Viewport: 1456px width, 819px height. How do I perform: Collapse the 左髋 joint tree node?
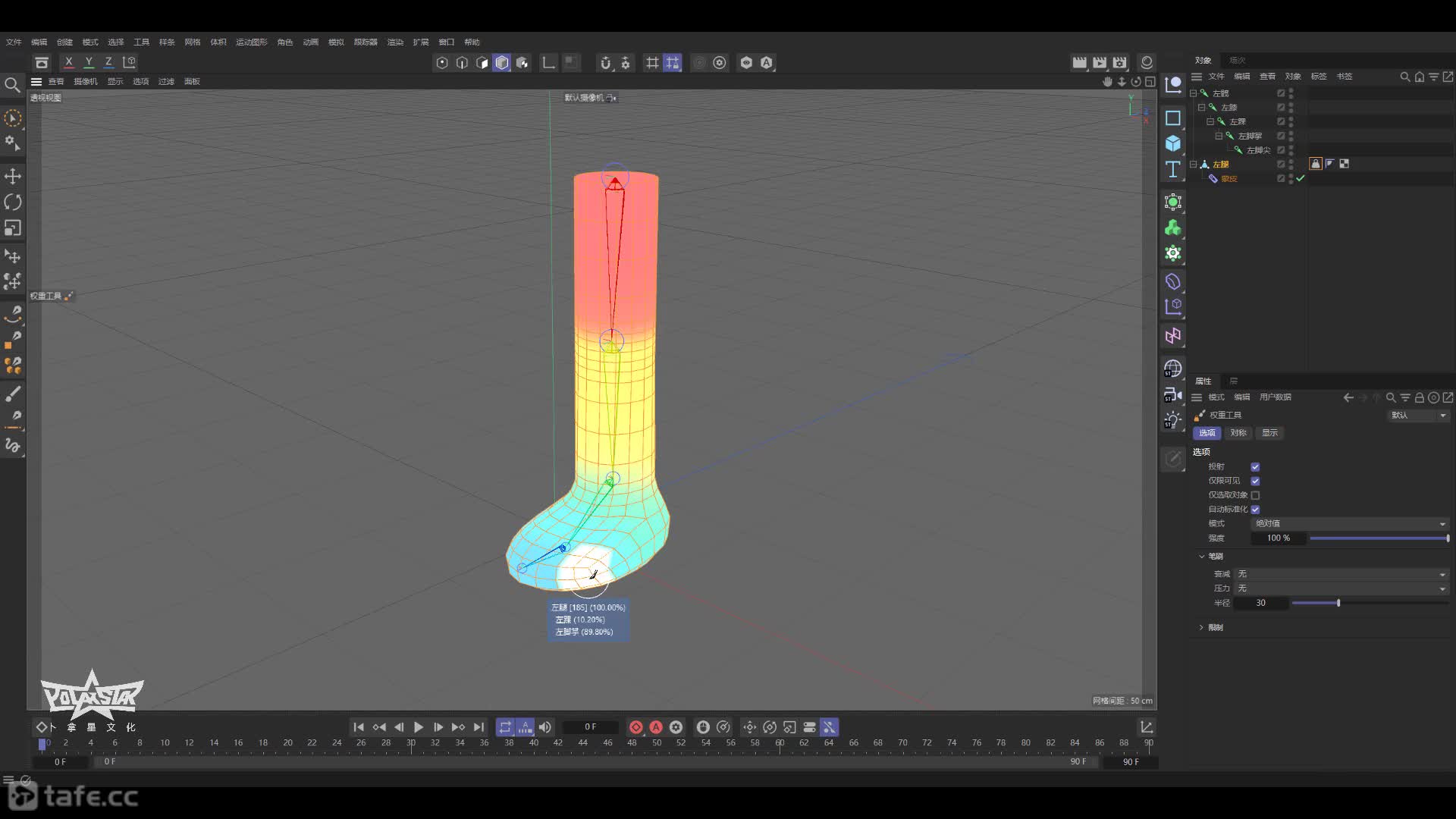click(x=1193, y=93)
